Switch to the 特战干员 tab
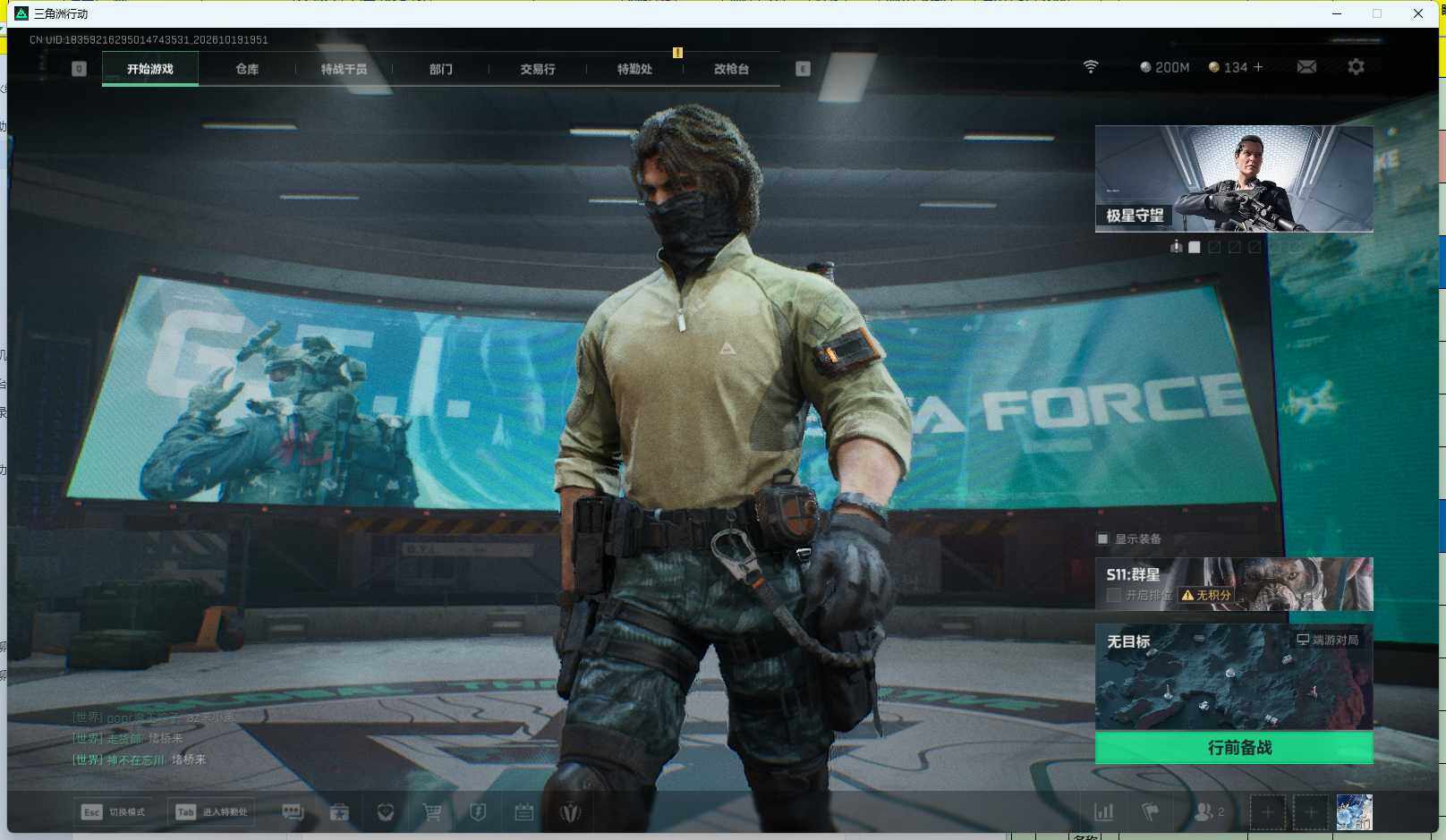 click(x=344, y=69)
